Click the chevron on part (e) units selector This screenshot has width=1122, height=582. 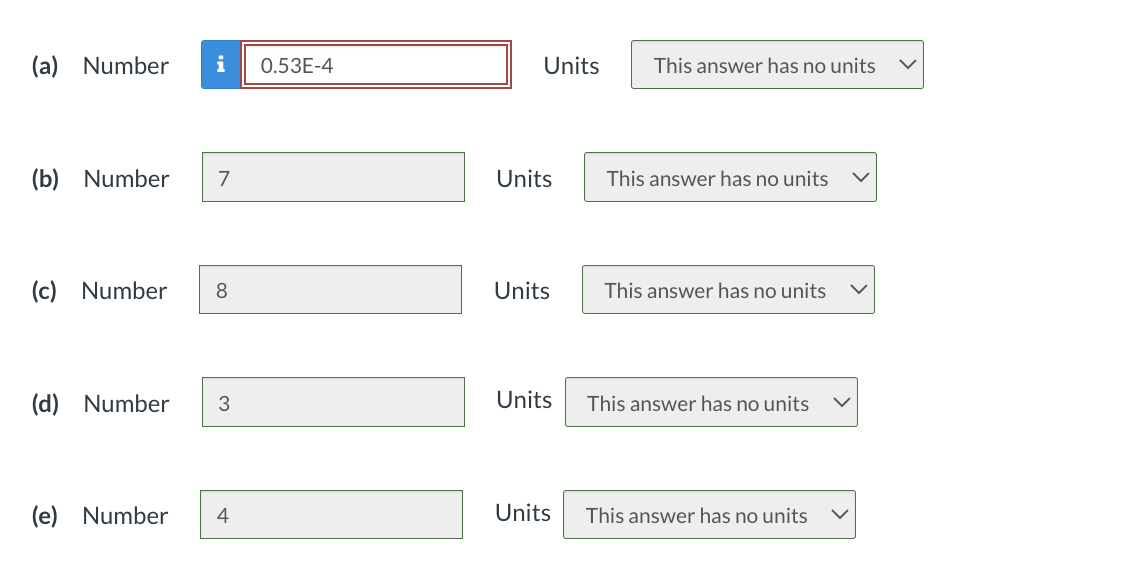coord(840,514)
